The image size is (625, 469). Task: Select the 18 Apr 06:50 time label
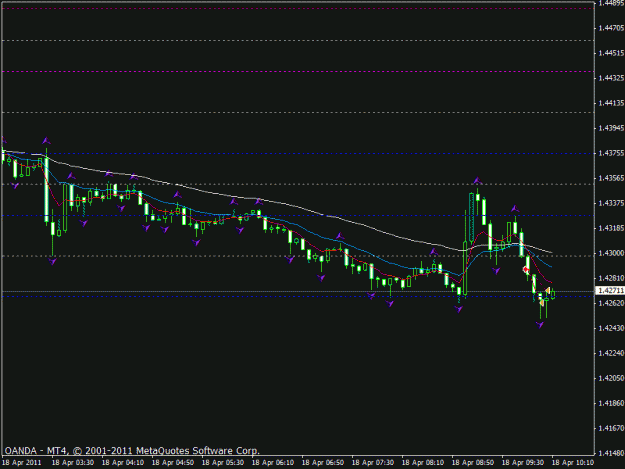point(323,463)
